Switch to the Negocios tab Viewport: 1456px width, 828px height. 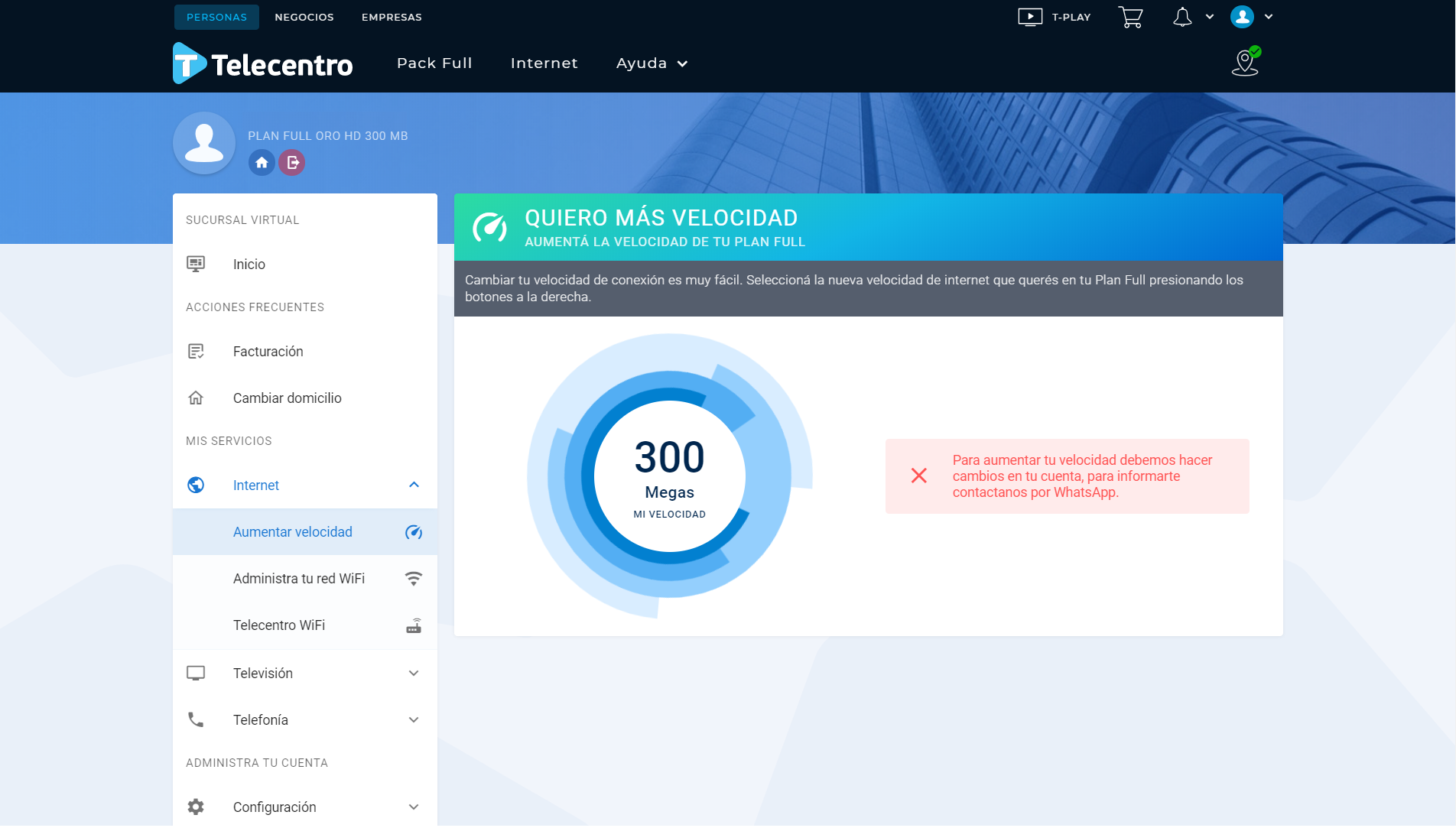click(304, 17)
